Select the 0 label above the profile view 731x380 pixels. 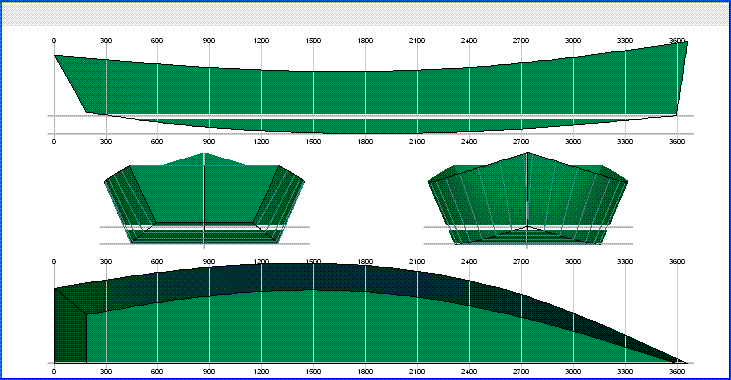point(54,41)
